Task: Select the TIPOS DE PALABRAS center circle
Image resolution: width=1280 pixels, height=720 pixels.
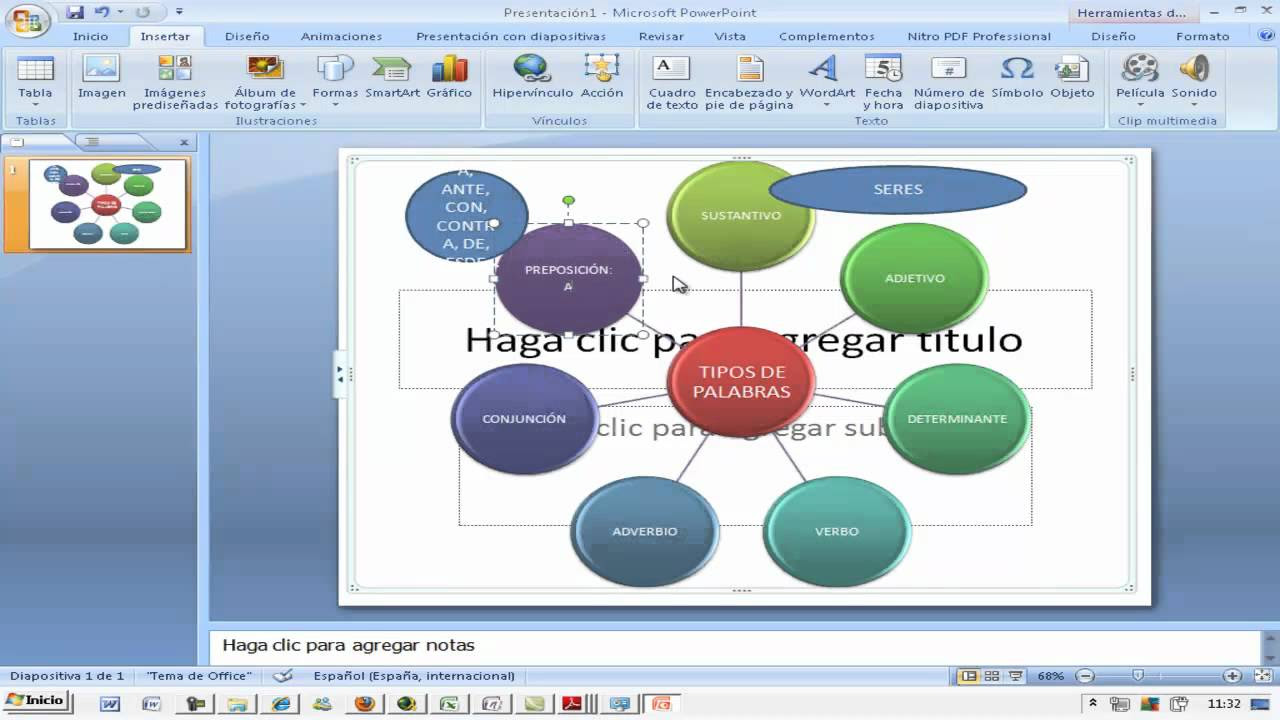Action: click(741, 382)
